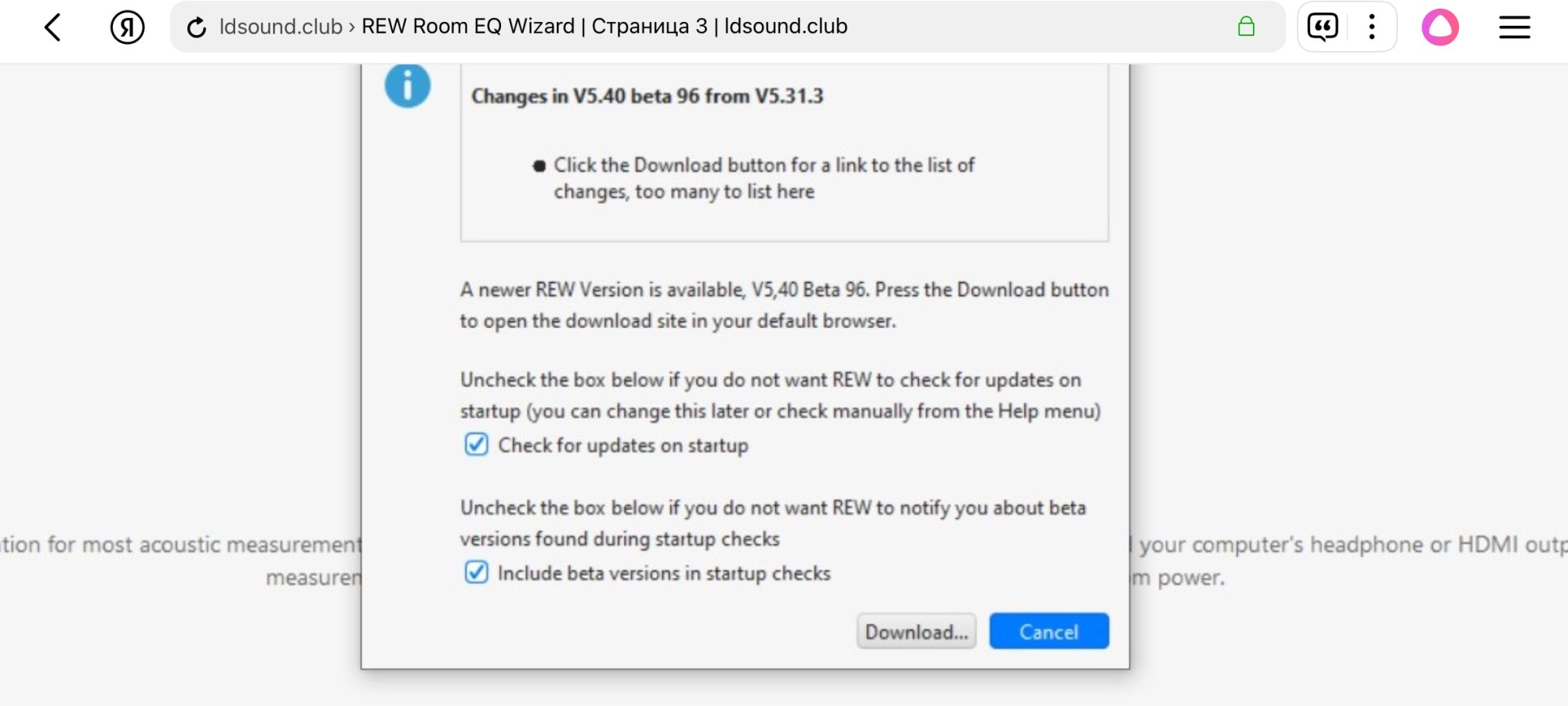Click the blue info icon in dialog
This screenshot has height=706, width=1568.
[407, 85]
